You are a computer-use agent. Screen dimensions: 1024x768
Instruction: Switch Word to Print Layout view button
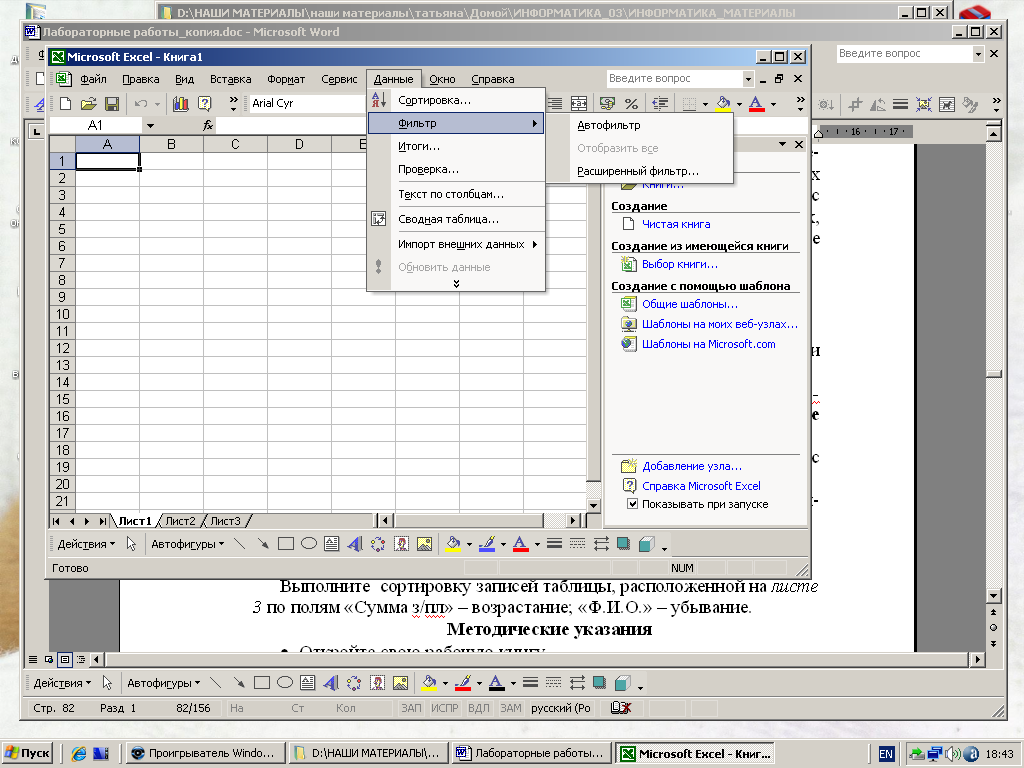click(65, 660)
